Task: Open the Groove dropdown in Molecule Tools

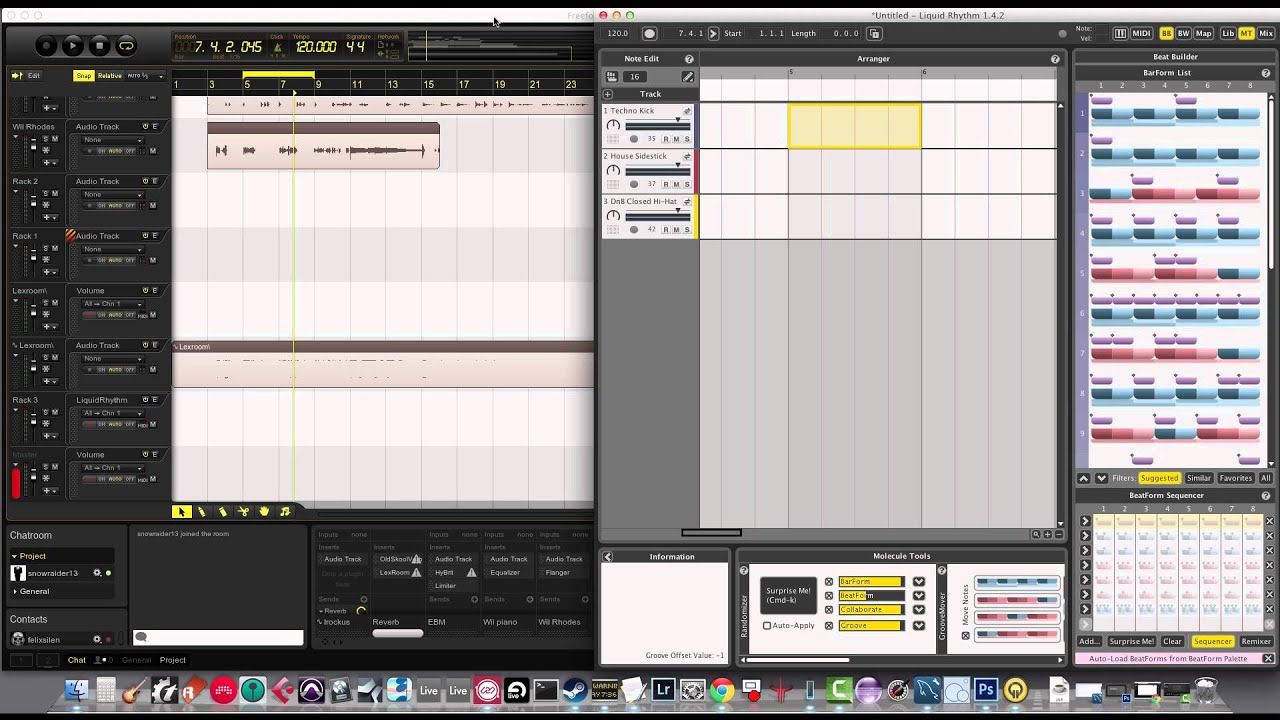Action: click(918, 625)
